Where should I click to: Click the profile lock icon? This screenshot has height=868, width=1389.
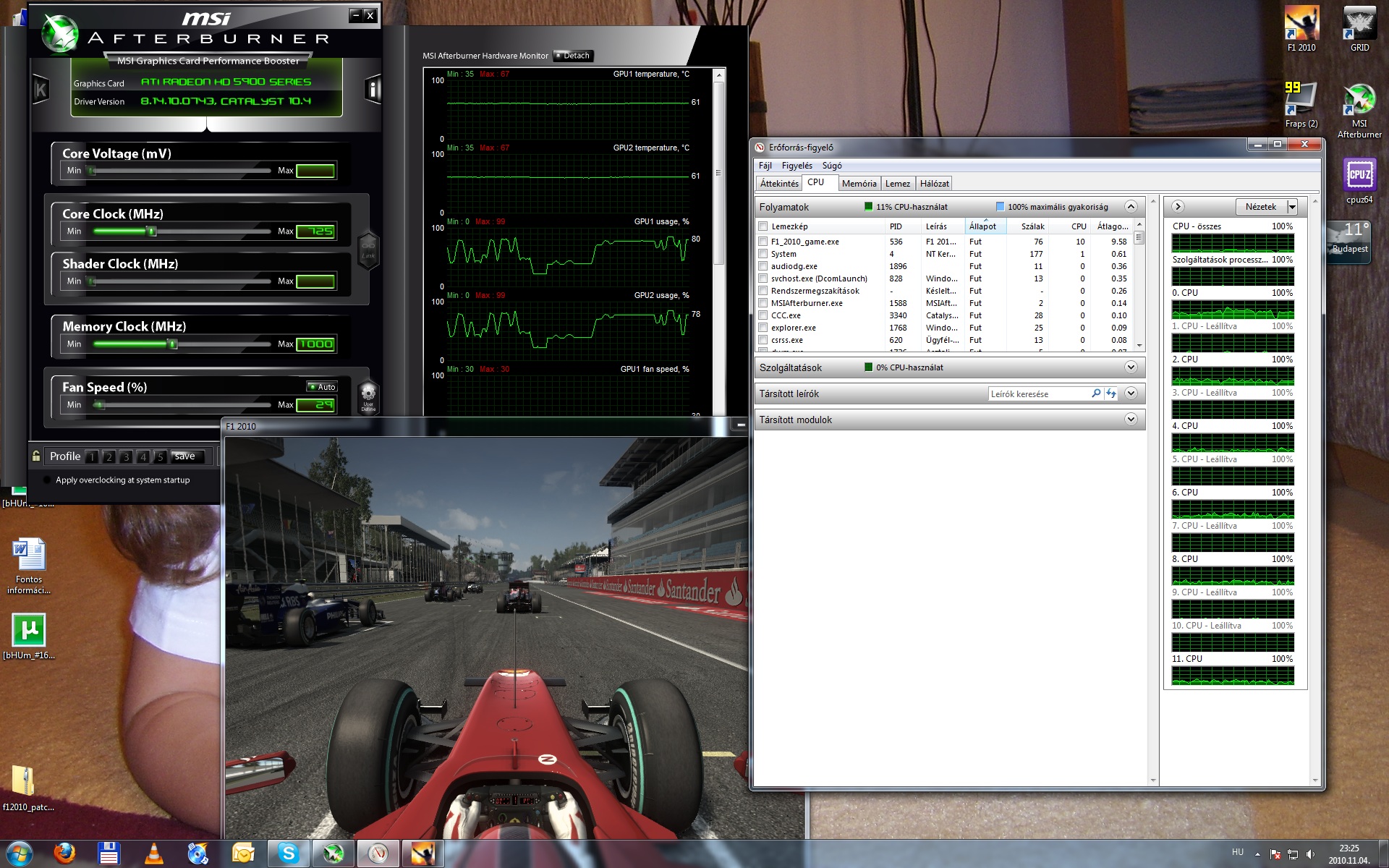[36, 456]
